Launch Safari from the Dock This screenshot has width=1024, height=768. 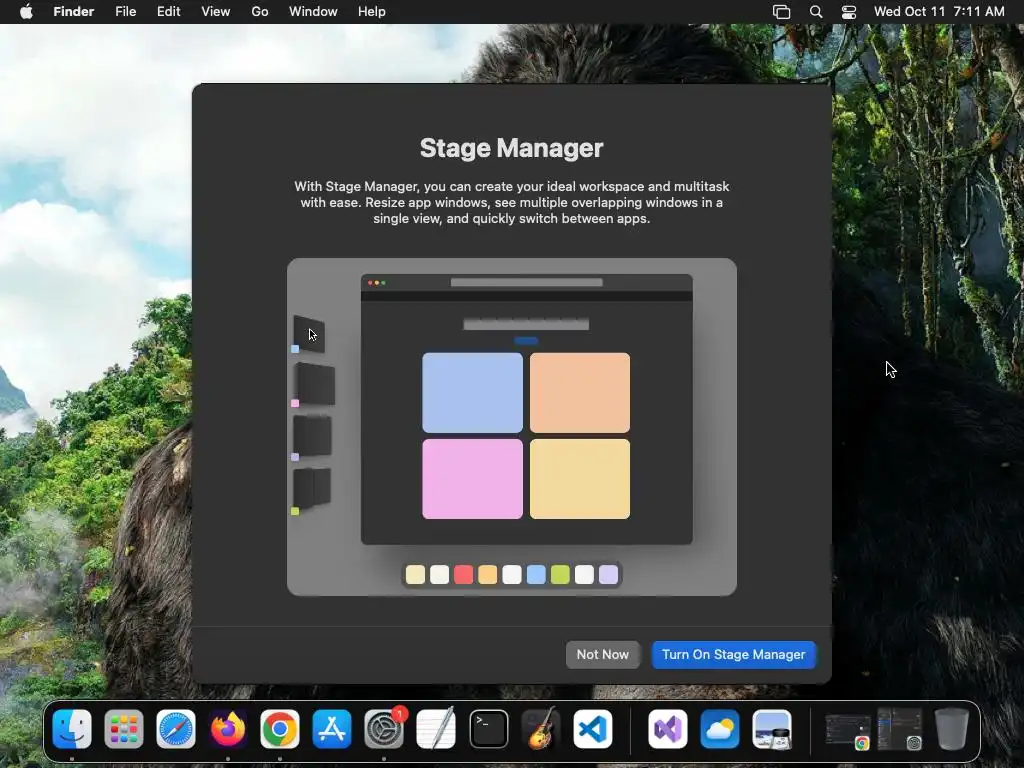tap(176, 729)
